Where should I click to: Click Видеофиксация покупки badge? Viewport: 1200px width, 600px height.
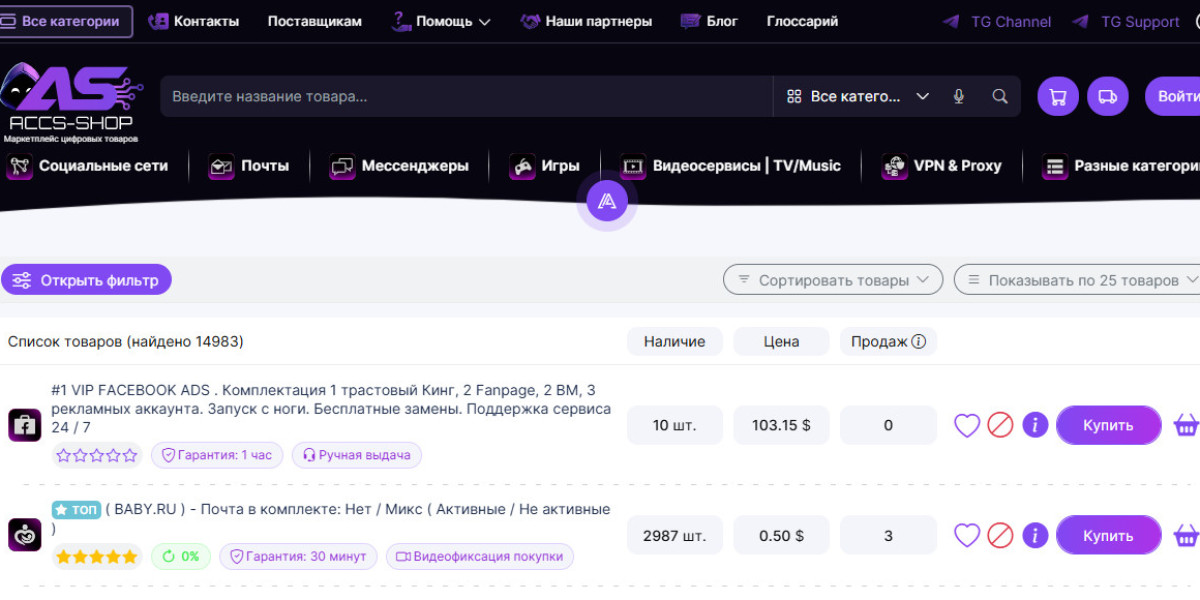[x=480, y=556]
